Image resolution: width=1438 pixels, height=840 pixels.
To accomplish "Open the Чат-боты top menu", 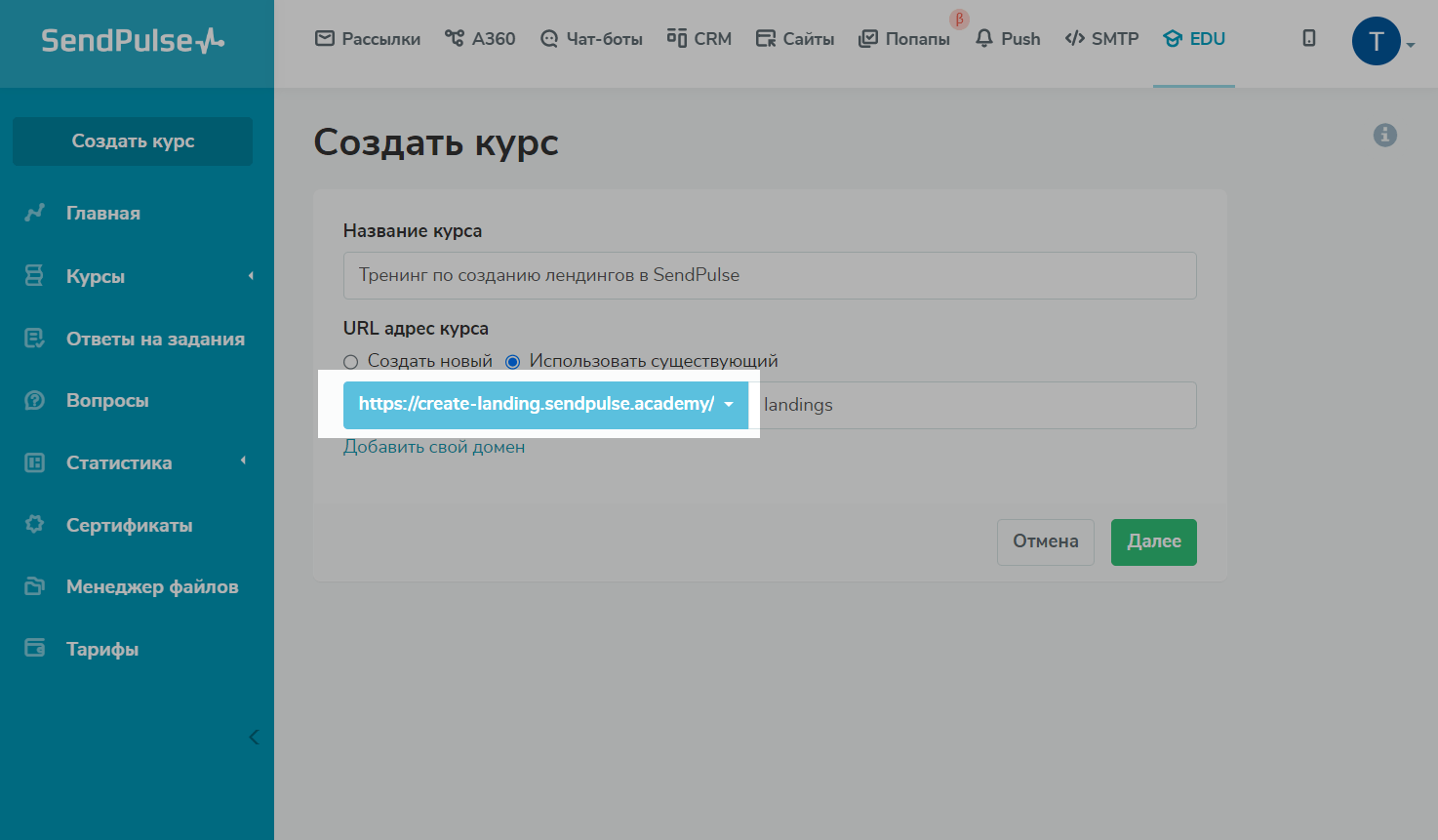I will click(x=591, y=39).
